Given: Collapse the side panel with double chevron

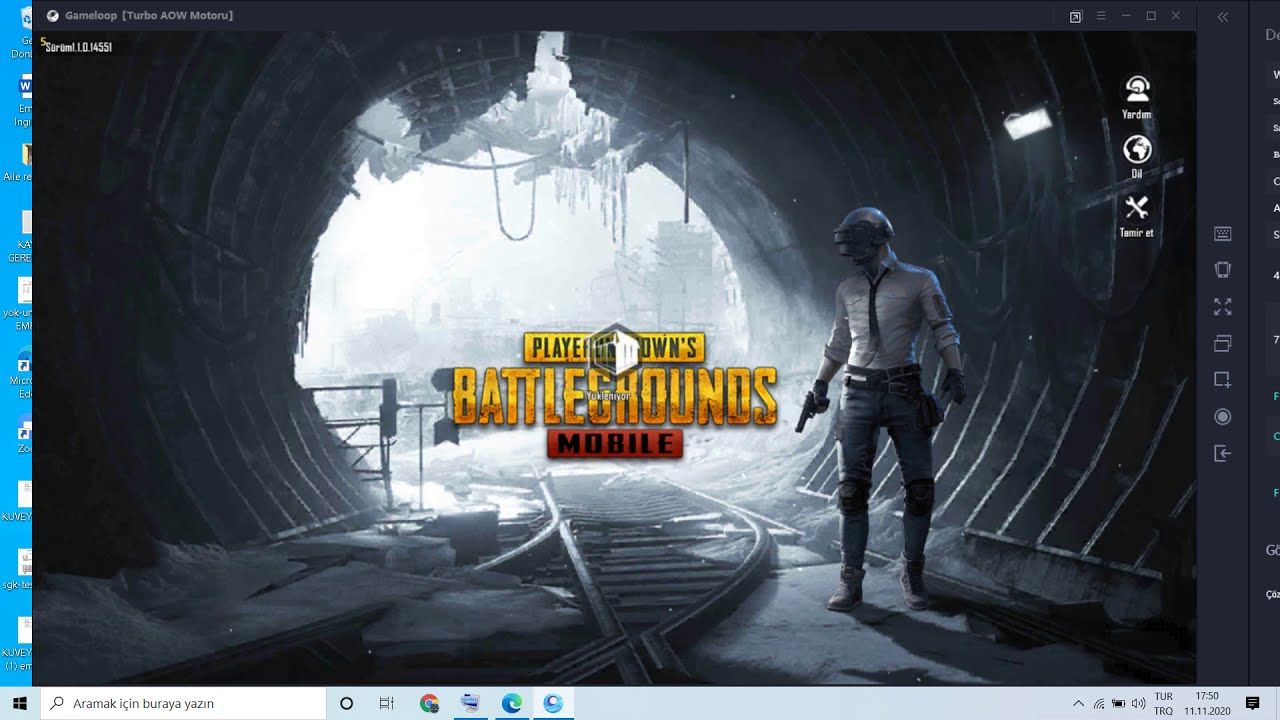Looking at the screenshot, I should point(1223,17).
